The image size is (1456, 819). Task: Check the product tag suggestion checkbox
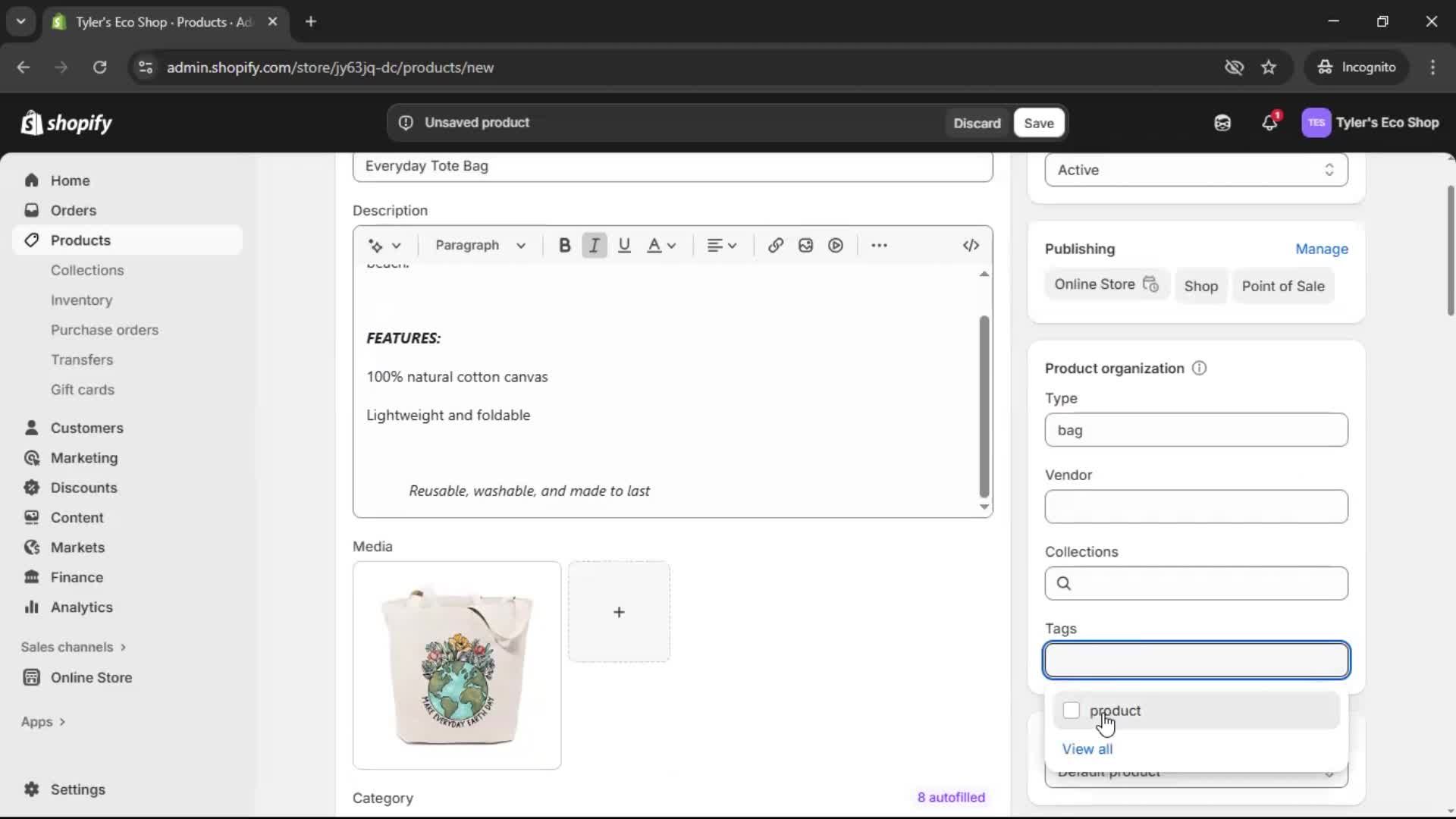[x=1071, y=711]
